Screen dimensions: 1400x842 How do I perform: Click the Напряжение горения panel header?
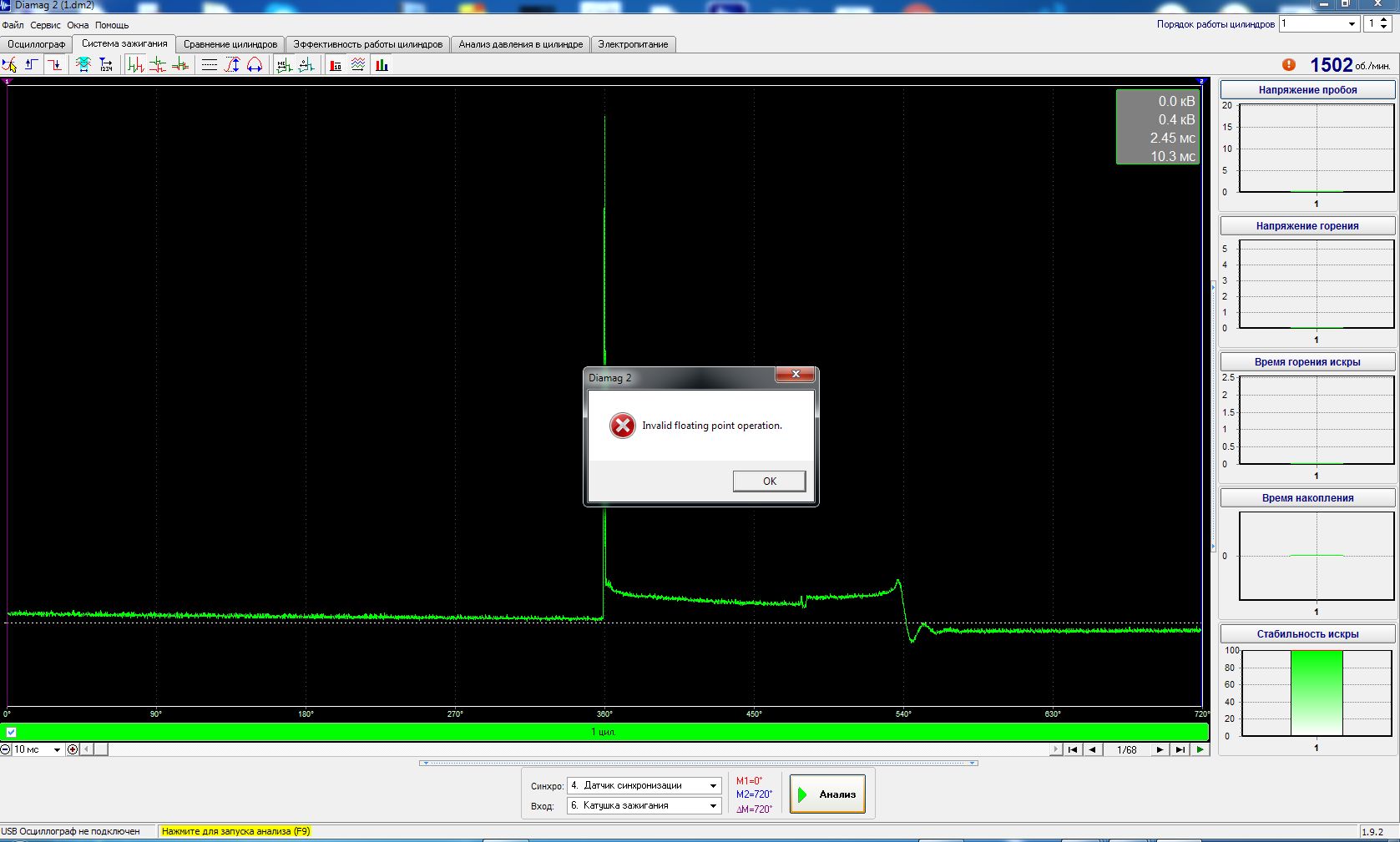pos(1307,225)
